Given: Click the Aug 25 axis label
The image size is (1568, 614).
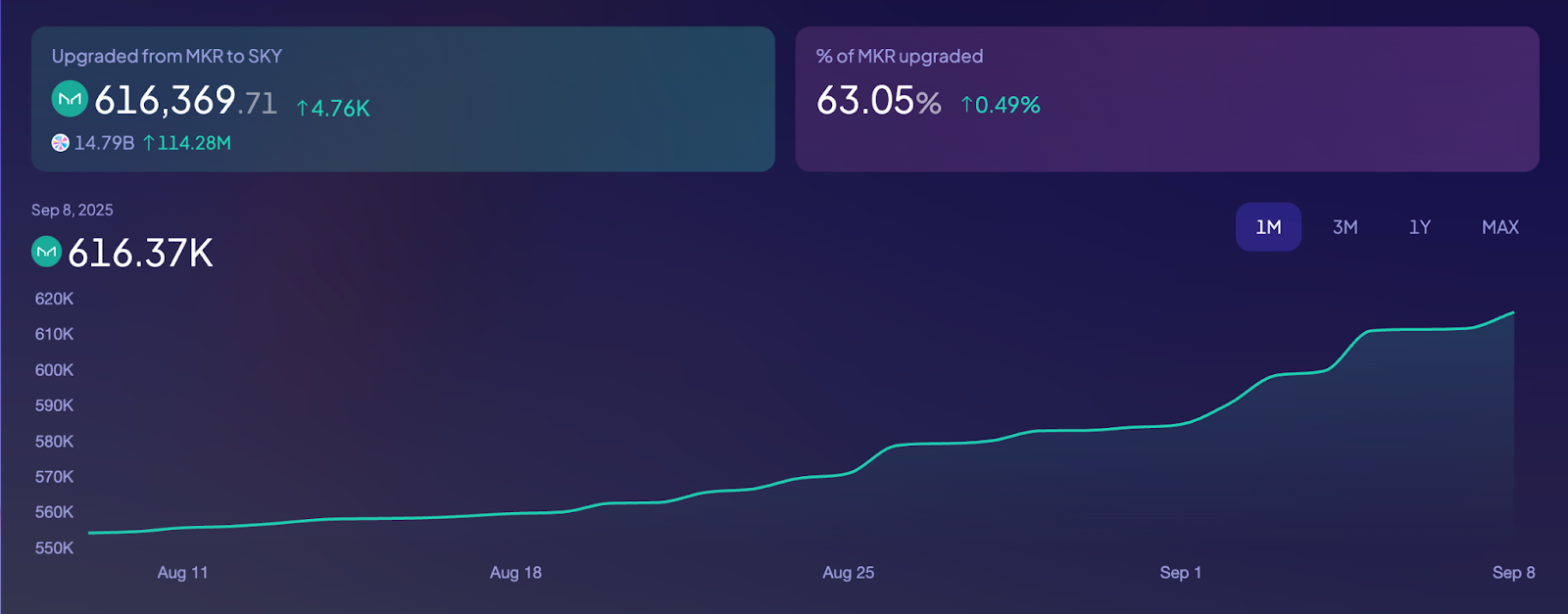Looking at the screenshot, I should click(x=848, y=573).
